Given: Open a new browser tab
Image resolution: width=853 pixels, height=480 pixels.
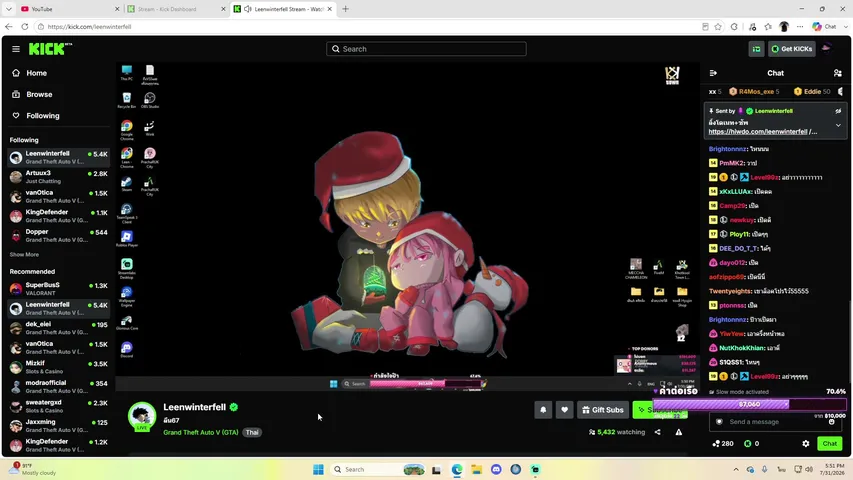Looking at the screenshot, I should pos(345,9).
